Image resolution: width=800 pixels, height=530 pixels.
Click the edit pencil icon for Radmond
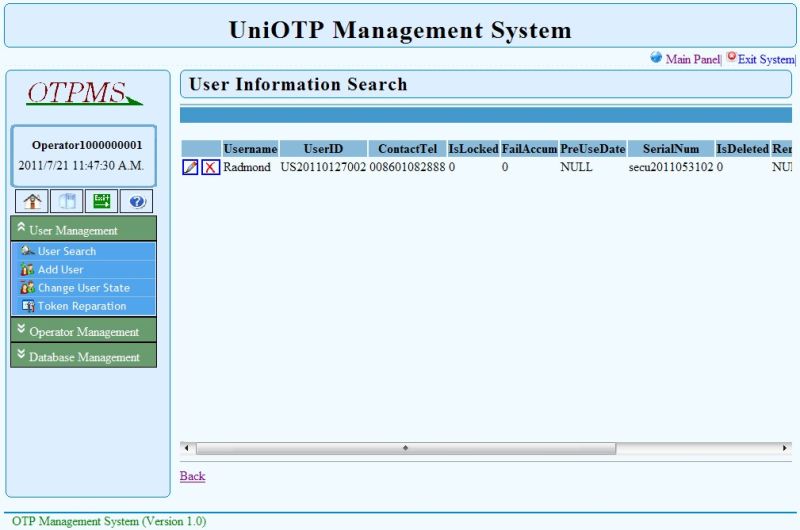pos(190,167)
